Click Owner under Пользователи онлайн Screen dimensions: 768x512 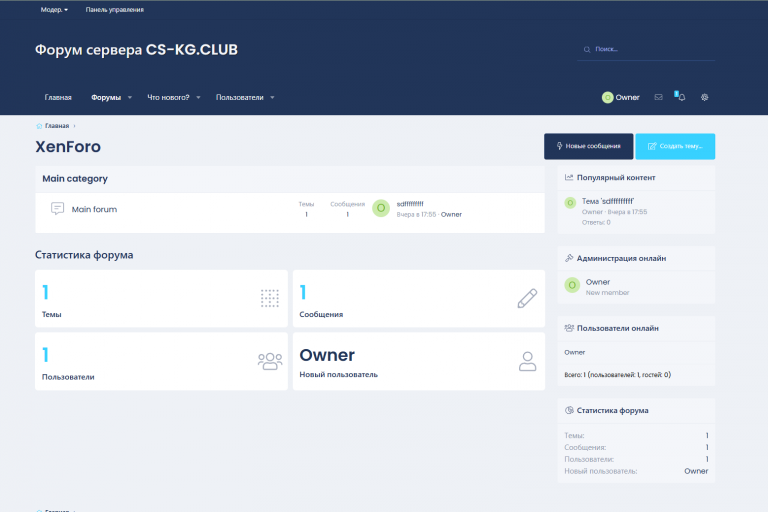[575, 352]
